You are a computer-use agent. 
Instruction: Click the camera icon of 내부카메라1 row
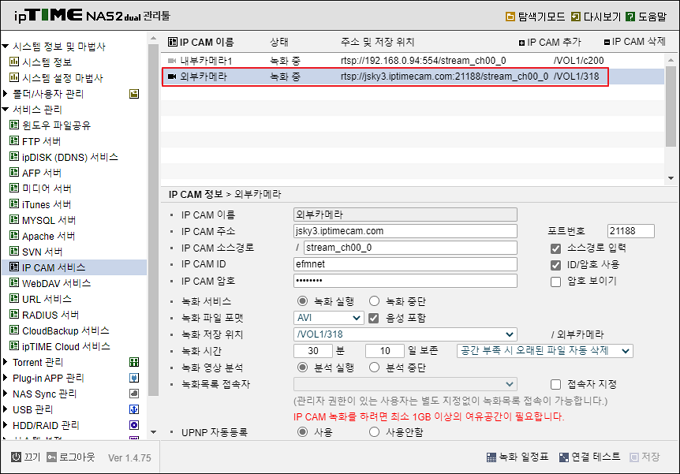coord(172,61)
